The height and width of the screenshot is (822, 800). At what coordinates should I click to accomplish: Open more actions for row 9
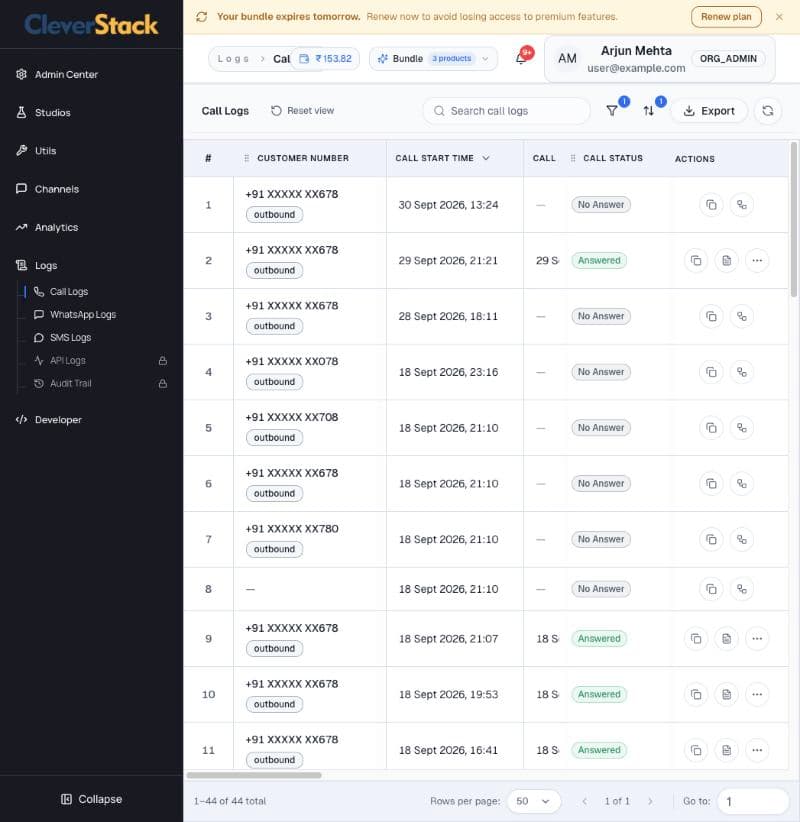click(x=756, y=639)
